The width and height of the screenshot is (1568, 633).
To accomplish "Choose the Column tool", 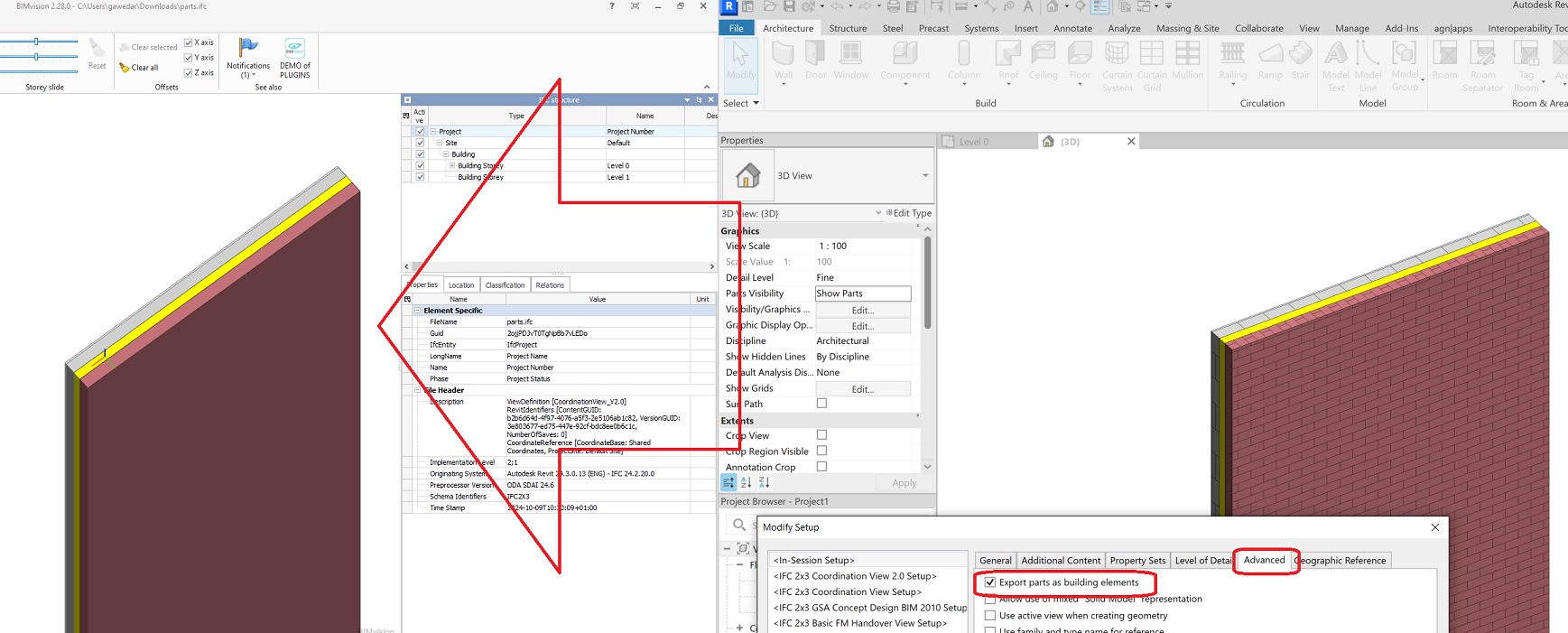I will 964,61.
